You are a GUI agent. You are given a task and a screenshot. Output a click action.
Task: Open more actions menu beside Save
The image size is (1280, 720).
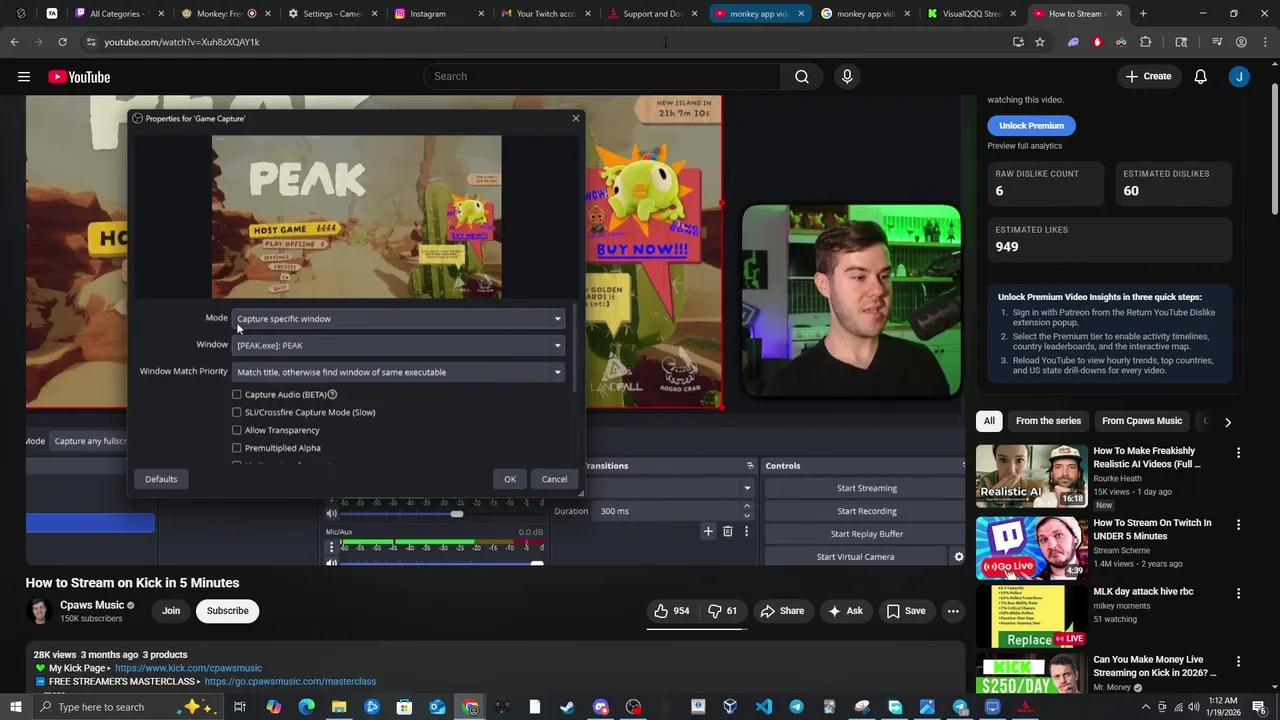pyautogui.click(x=953, y=611)
